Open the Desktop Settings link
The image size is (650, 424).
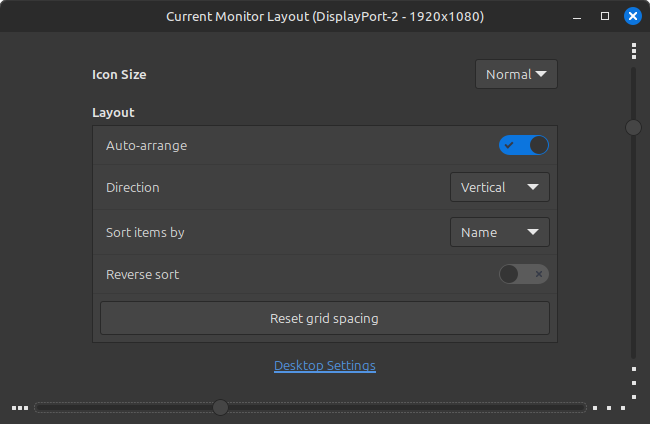tap(325, 366)
